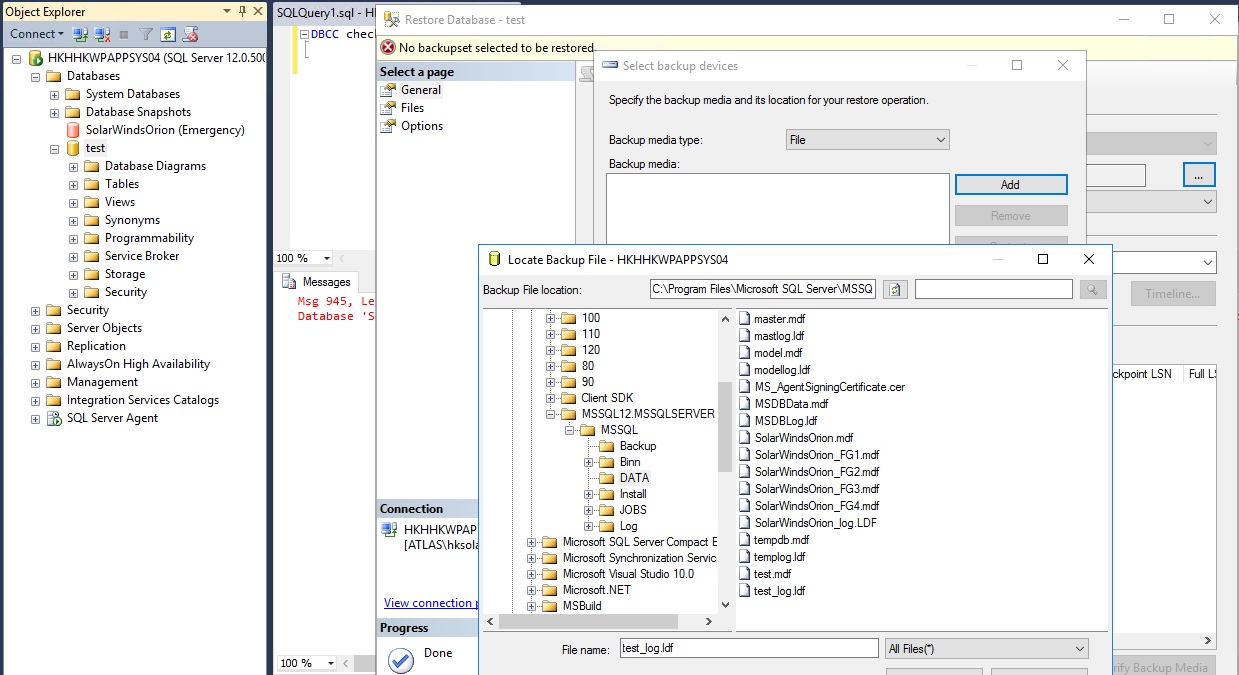Select the SolarWindsOrion.mdf file icon
The width and height of the screenshot is (1239, 675).
[745, 438]
